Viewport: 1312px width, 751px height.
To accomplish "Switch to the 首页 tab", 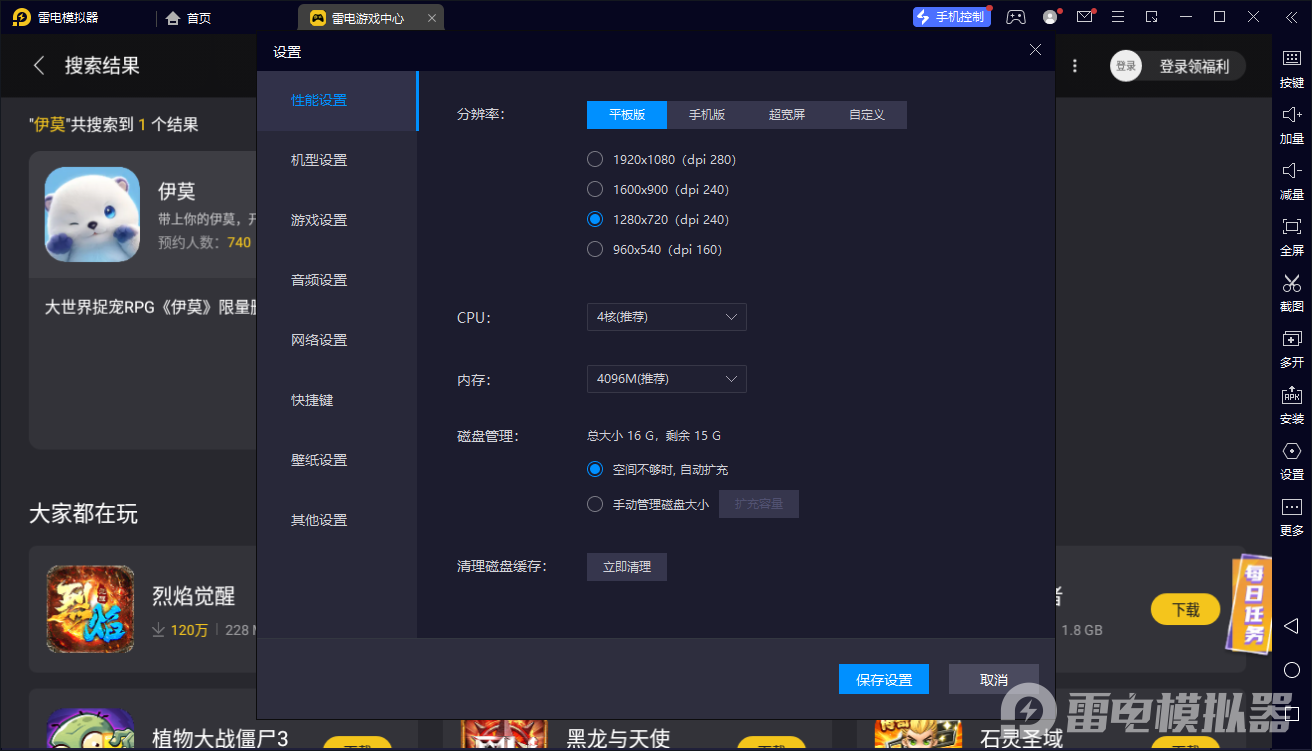I will [189, 18].
